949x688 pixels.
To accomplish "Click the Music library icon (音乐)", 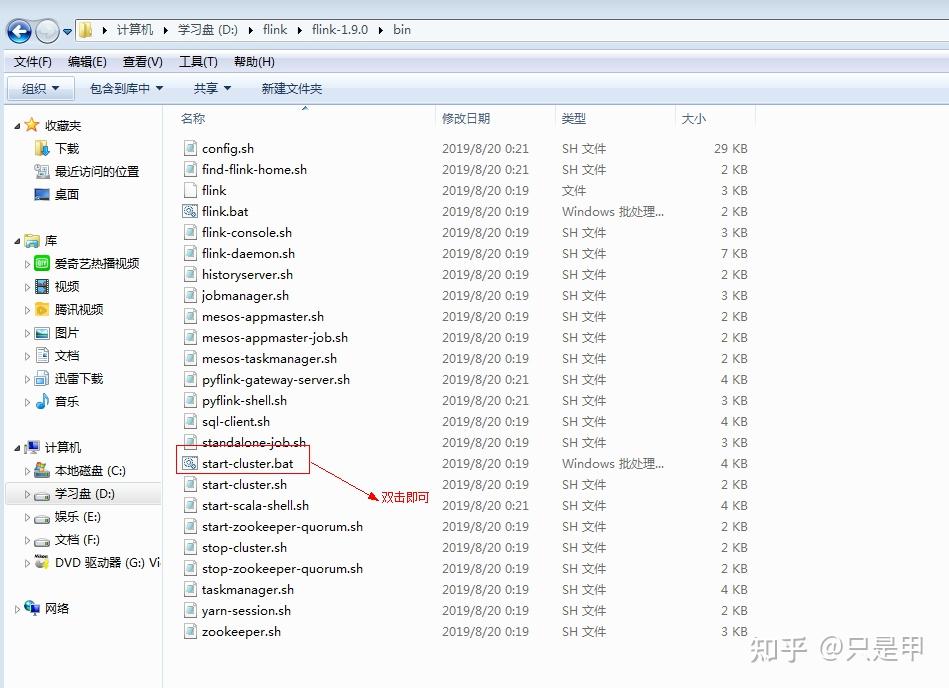I will pos(42,401).
